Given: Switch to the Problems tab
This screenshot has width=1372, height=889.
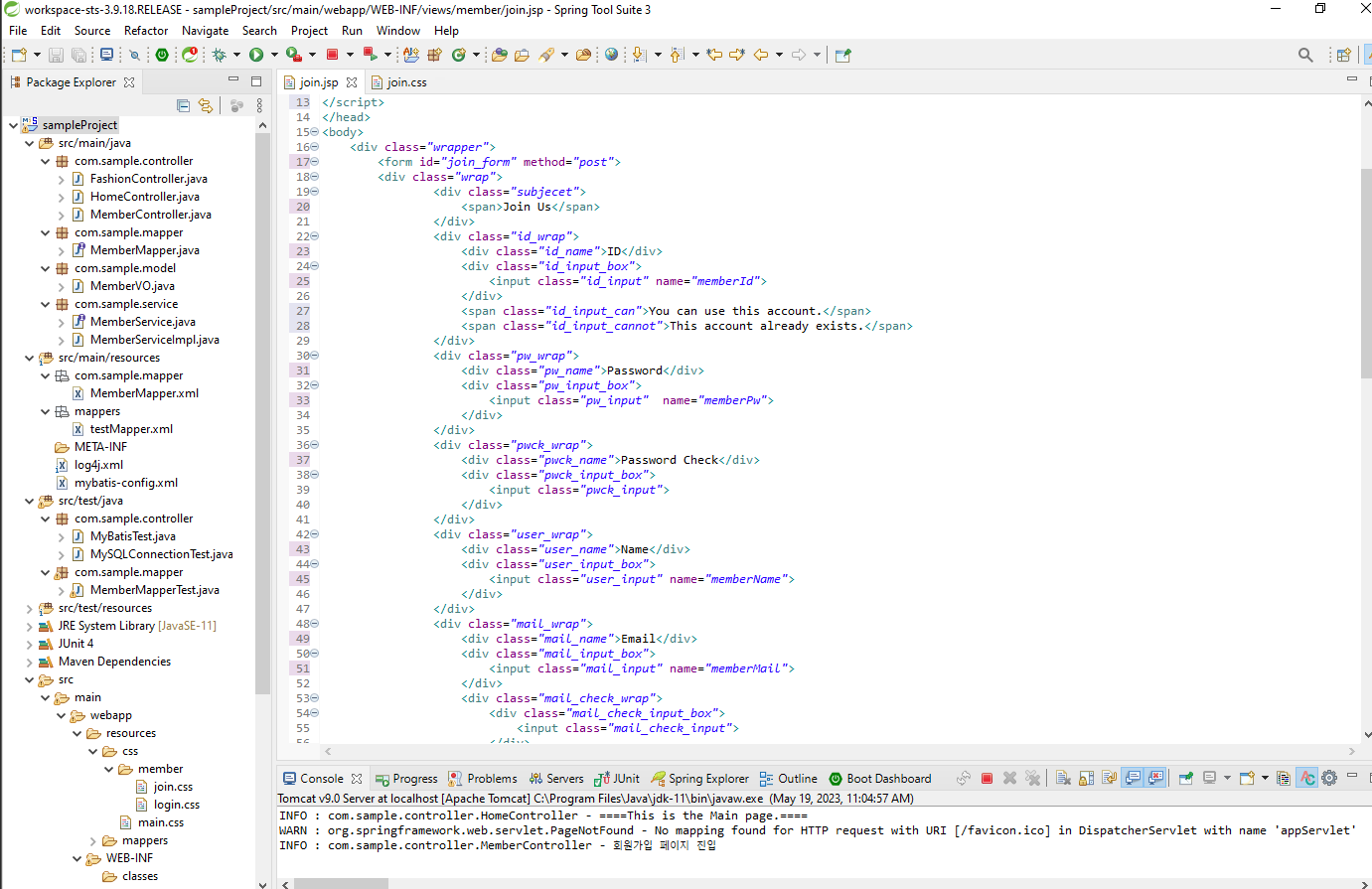Looking at the screenshot, I should pos(483,779).
